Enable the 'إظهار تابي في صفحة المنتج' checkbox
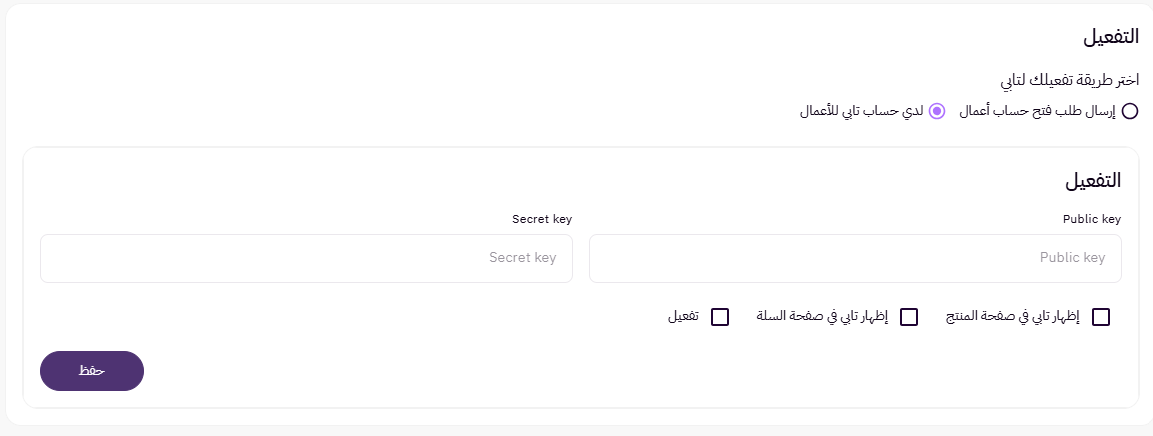The image size is (1153, 436). (1101, 317)
